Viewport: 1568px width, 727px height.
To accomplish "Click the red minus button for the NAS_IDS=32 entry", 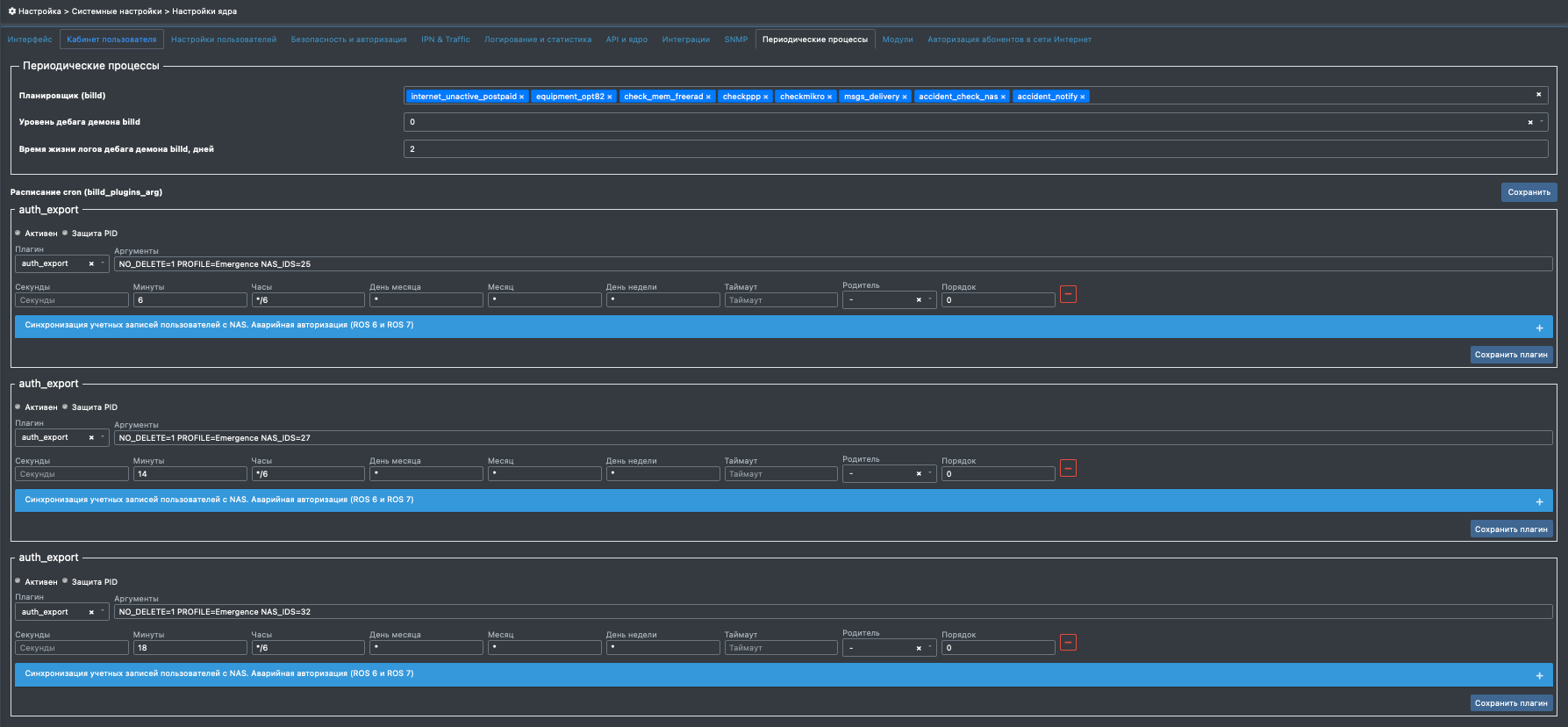I will 1068,643.
